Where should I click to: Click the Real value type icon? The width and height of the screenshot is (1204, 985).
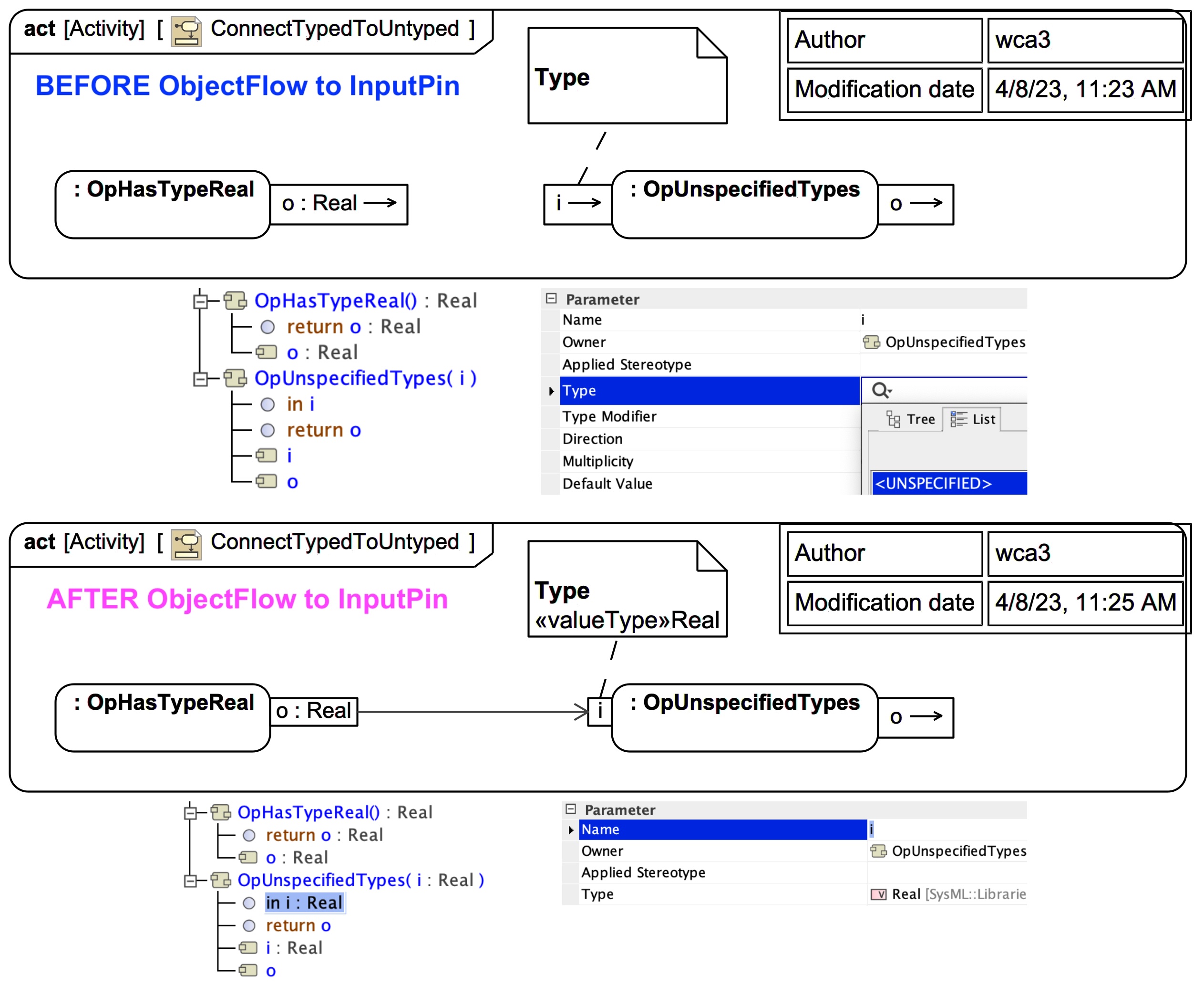878,895
